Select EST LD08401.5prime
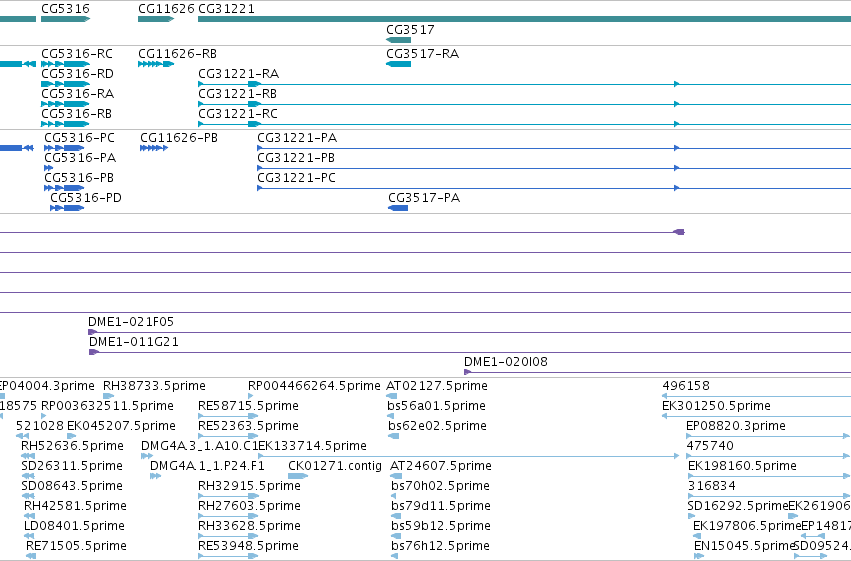Image resolution: width=851 pixels, height=561 pixels. (x=74, y=526)
